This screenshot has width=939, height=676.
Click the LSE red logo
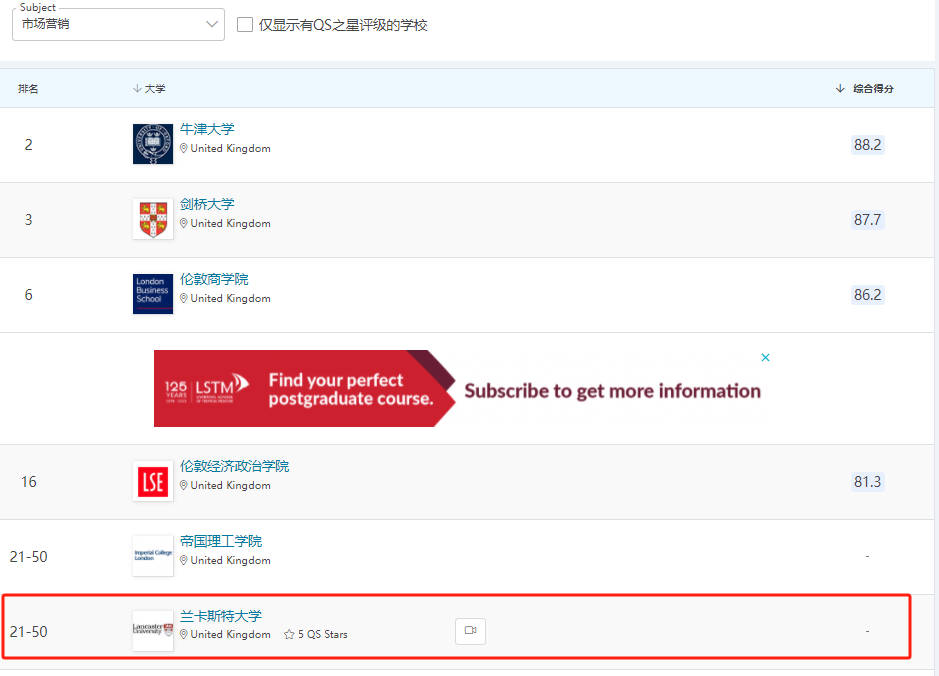click(x=152, y=480)
